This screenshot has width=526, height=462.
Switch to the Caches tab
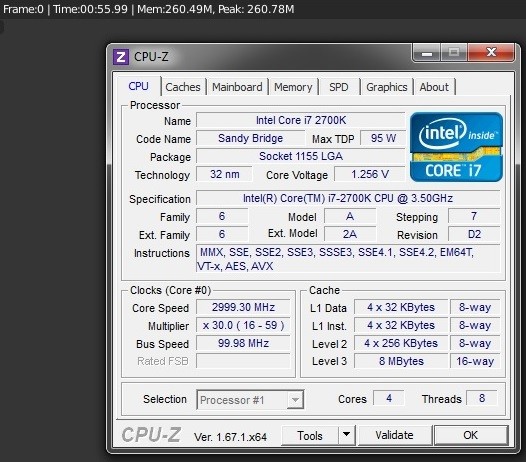point(183,87)
